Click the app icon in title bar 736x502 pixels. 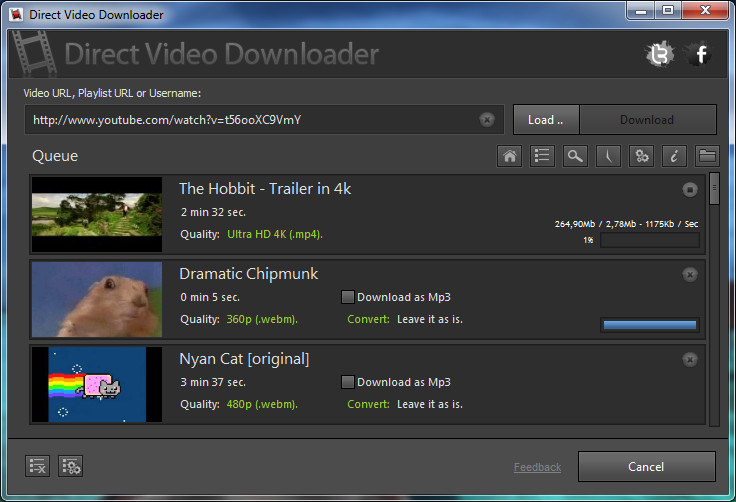(x=16, y=15)
